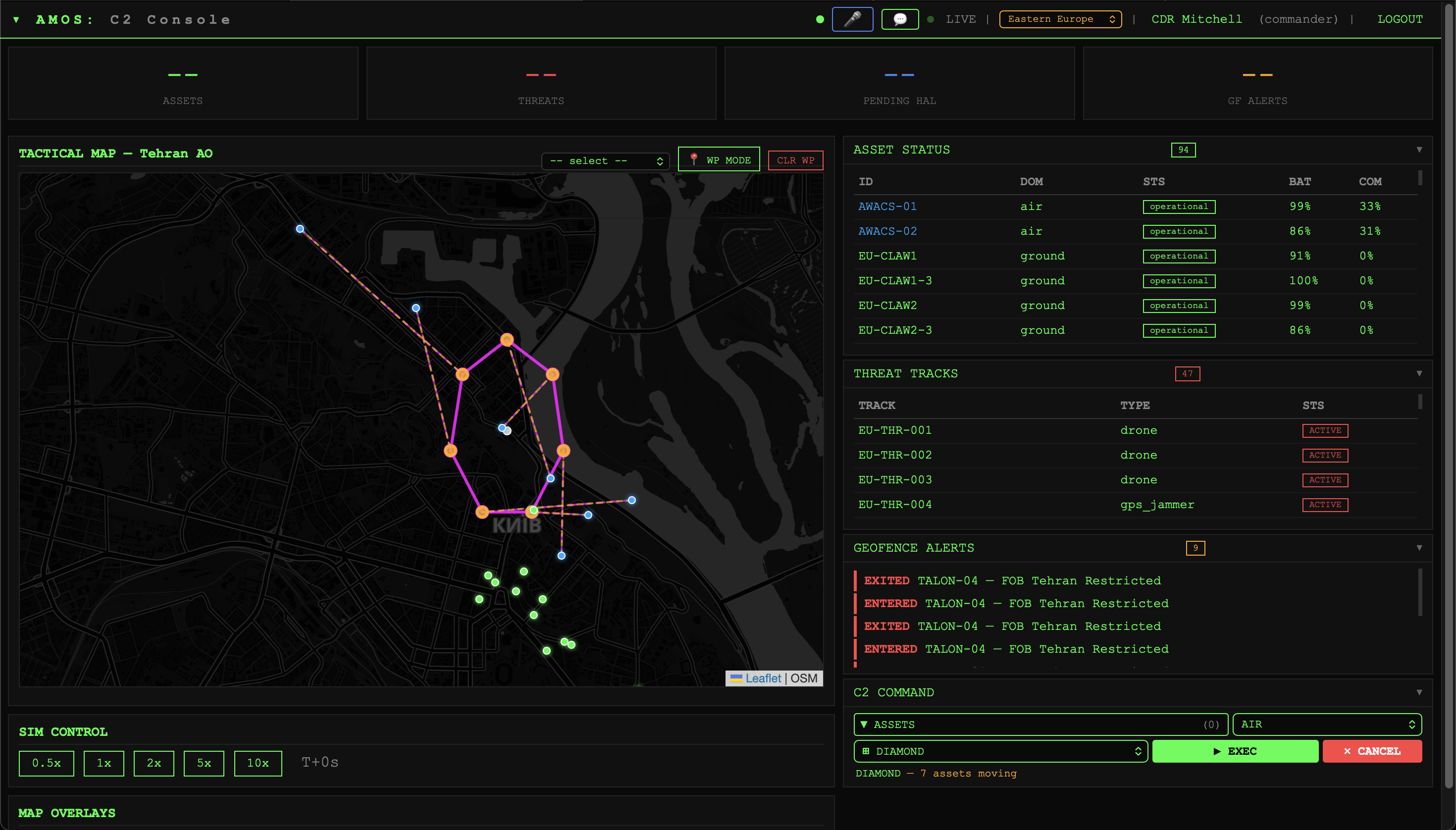This screenshot has width=1456, height=830.
Task: Open the THREATS summary card
Action: coord(541,83)
